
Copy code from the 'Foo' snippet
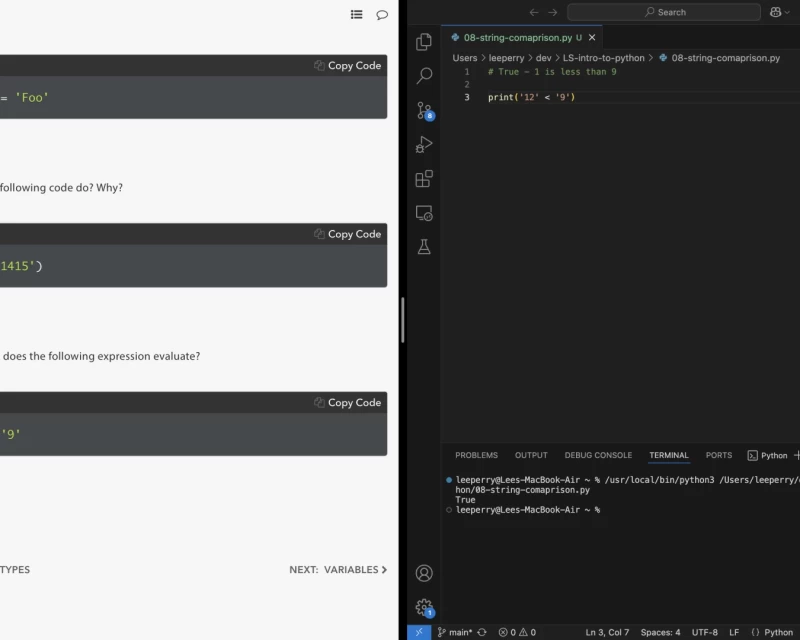[x=346, y=66]
